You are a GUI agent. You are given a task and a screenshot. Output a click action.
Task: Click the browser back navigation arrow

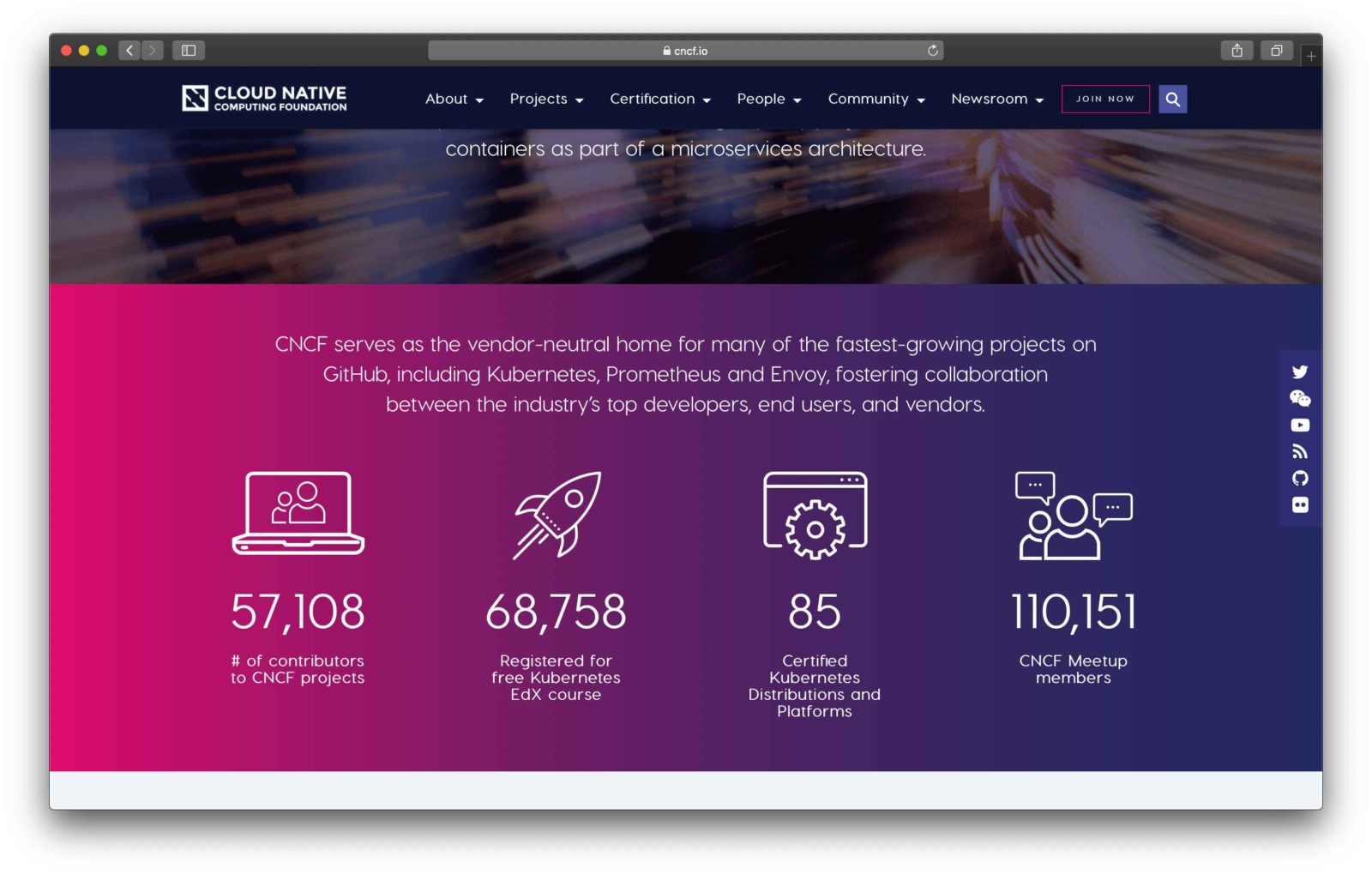[x=129, y=50]
